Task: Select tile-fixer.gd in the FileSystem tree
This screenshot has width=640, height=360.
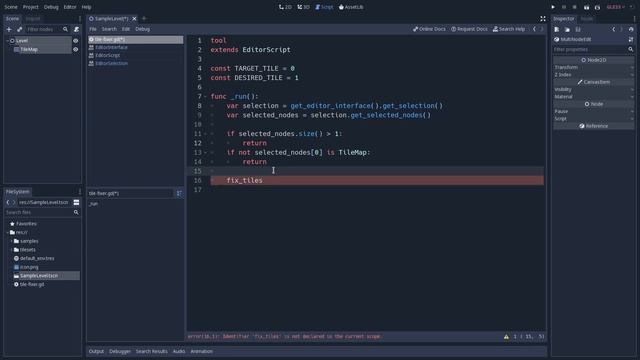Action: [x=32, y=284]
